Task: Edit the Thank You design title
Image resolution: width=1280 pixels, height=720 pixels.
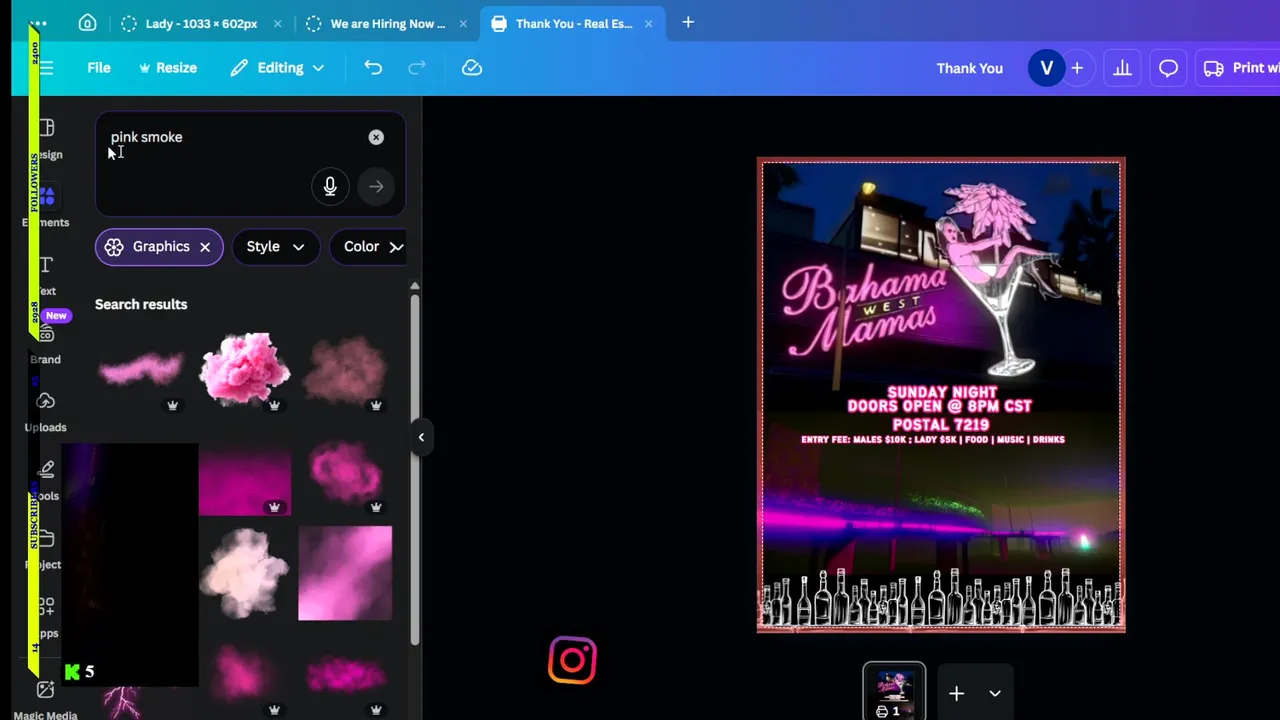Action: point(969,68)
